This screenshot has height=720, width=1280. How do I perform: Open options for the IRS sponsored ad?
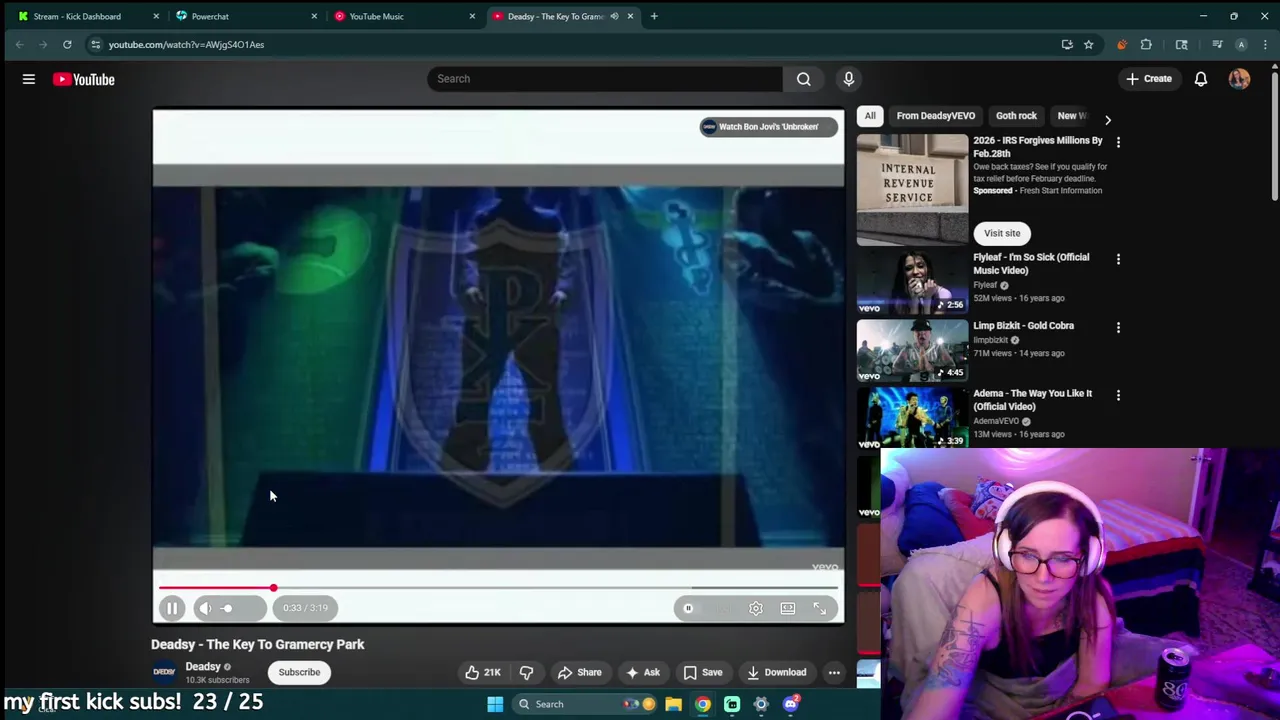coord(1118,143)
